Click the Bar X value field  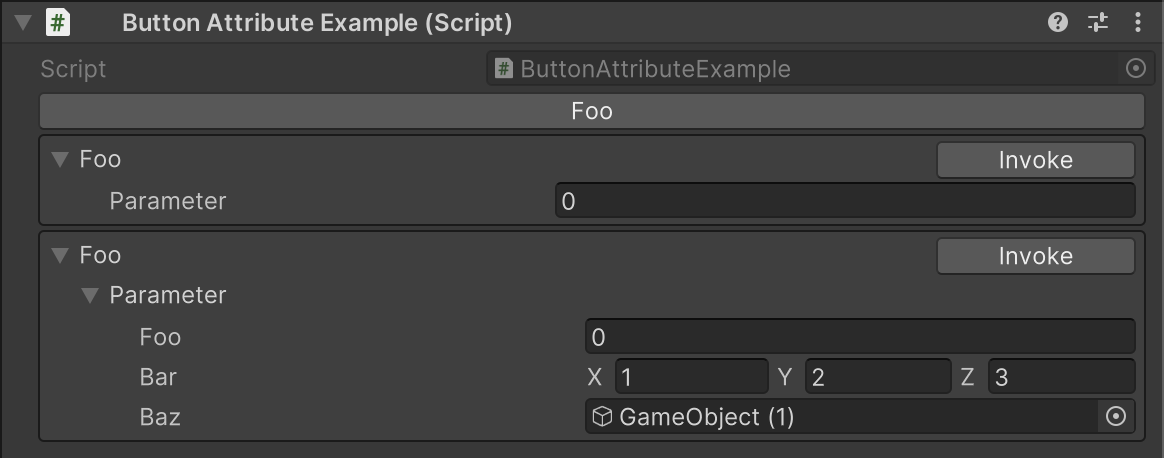tap(691, 376)
